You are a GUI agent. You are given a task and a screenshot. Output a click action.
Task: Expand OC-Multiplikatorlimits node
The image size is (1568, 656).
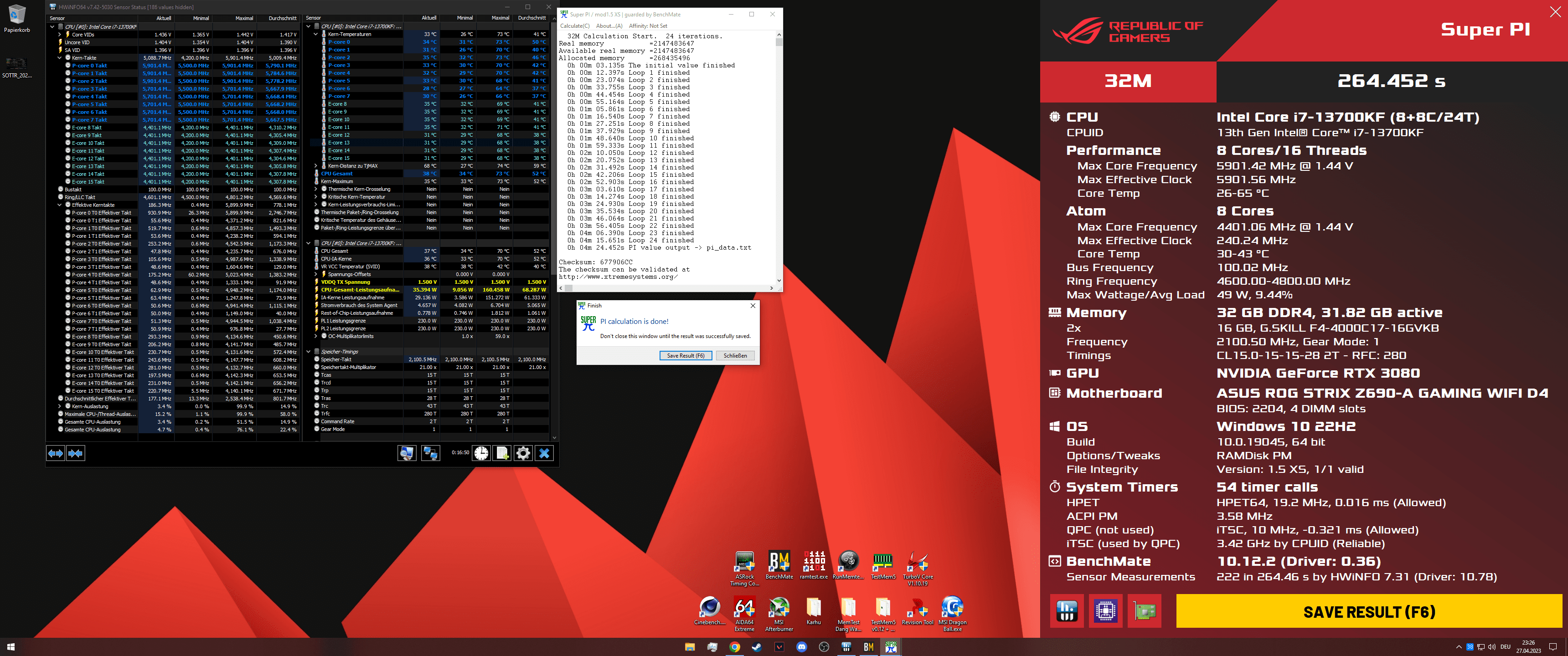[x=316, y=336]
